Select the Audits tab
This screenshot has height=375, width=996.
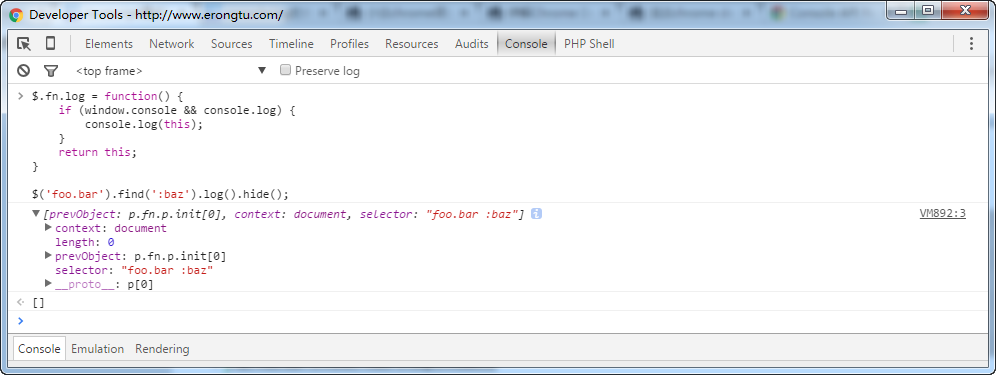click(471, 44)
